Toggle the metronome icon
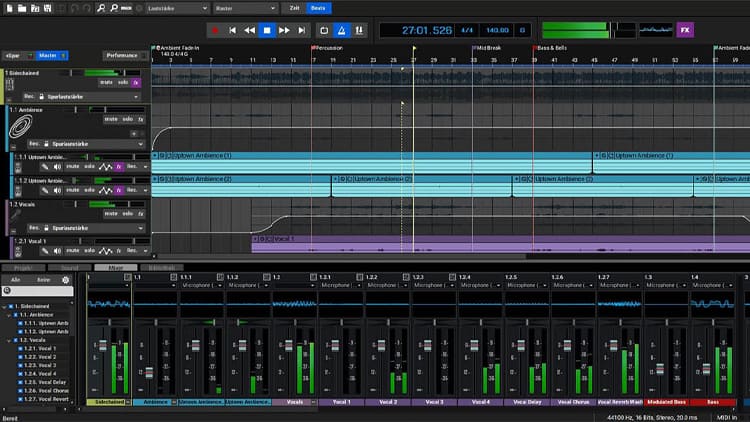This screenshot has height=422, width=750. [342, 30]
